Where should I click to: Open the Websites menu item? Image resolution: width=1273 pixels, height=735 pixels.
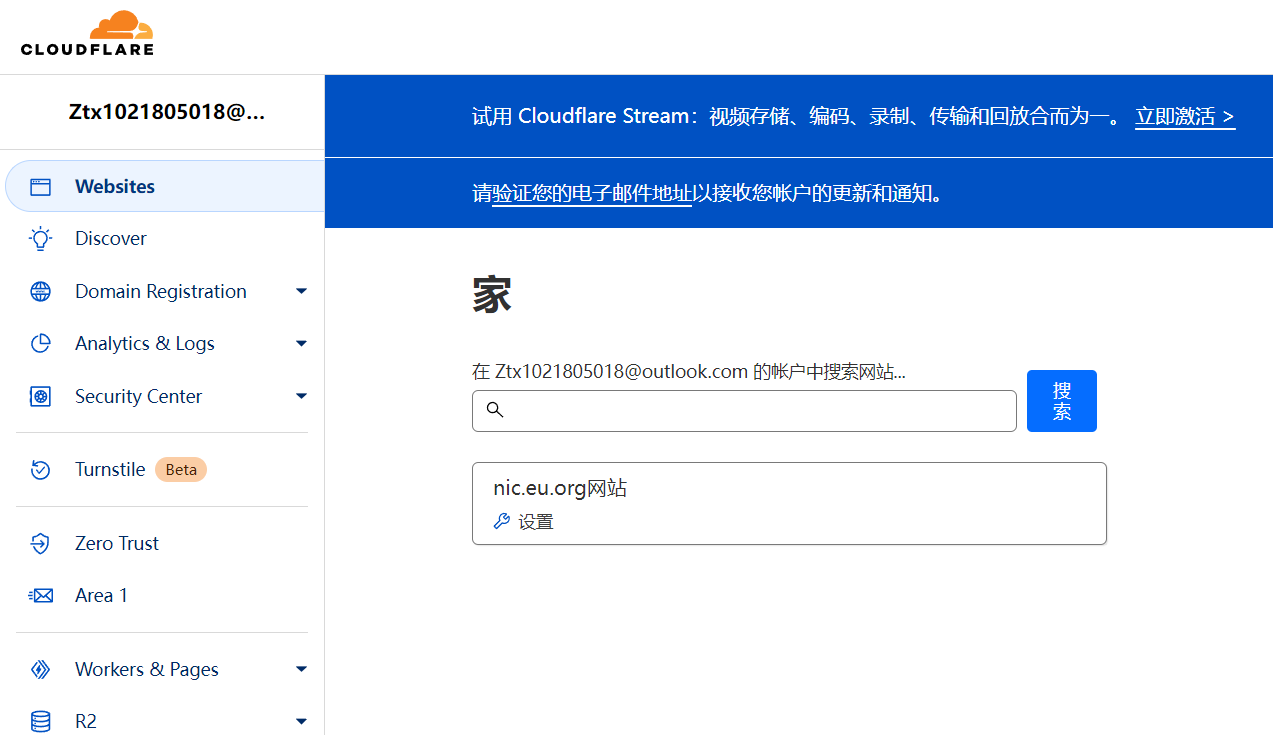tap(165, 186)
